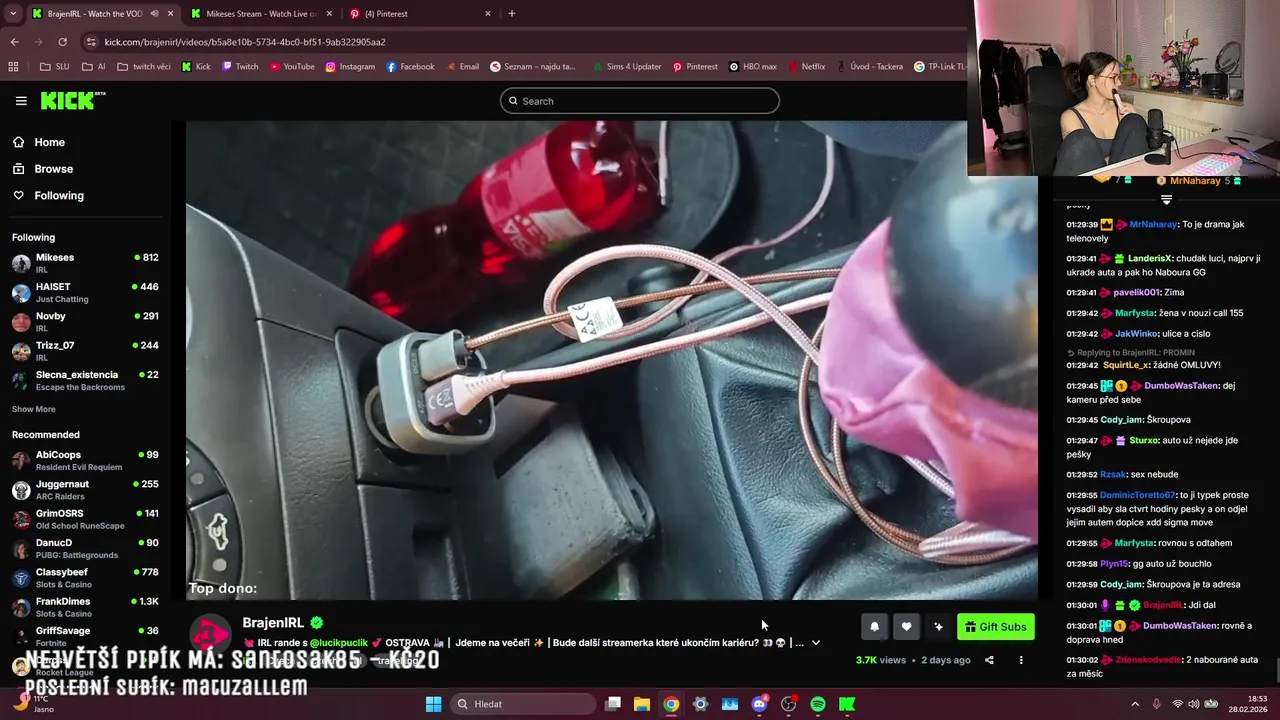Open the tab search dropdown
1280x720 pixels.
tap(12, 14)
